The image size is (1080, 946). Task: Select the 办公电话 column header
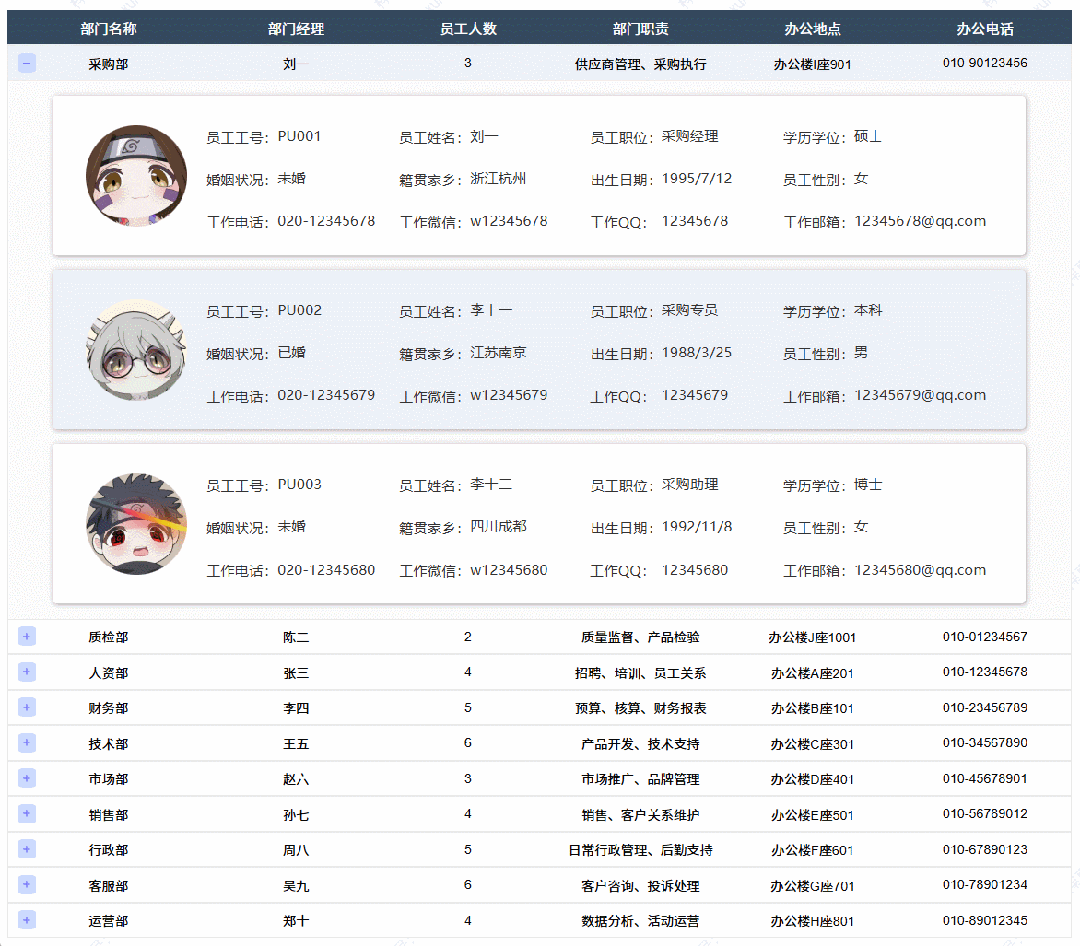985,29
